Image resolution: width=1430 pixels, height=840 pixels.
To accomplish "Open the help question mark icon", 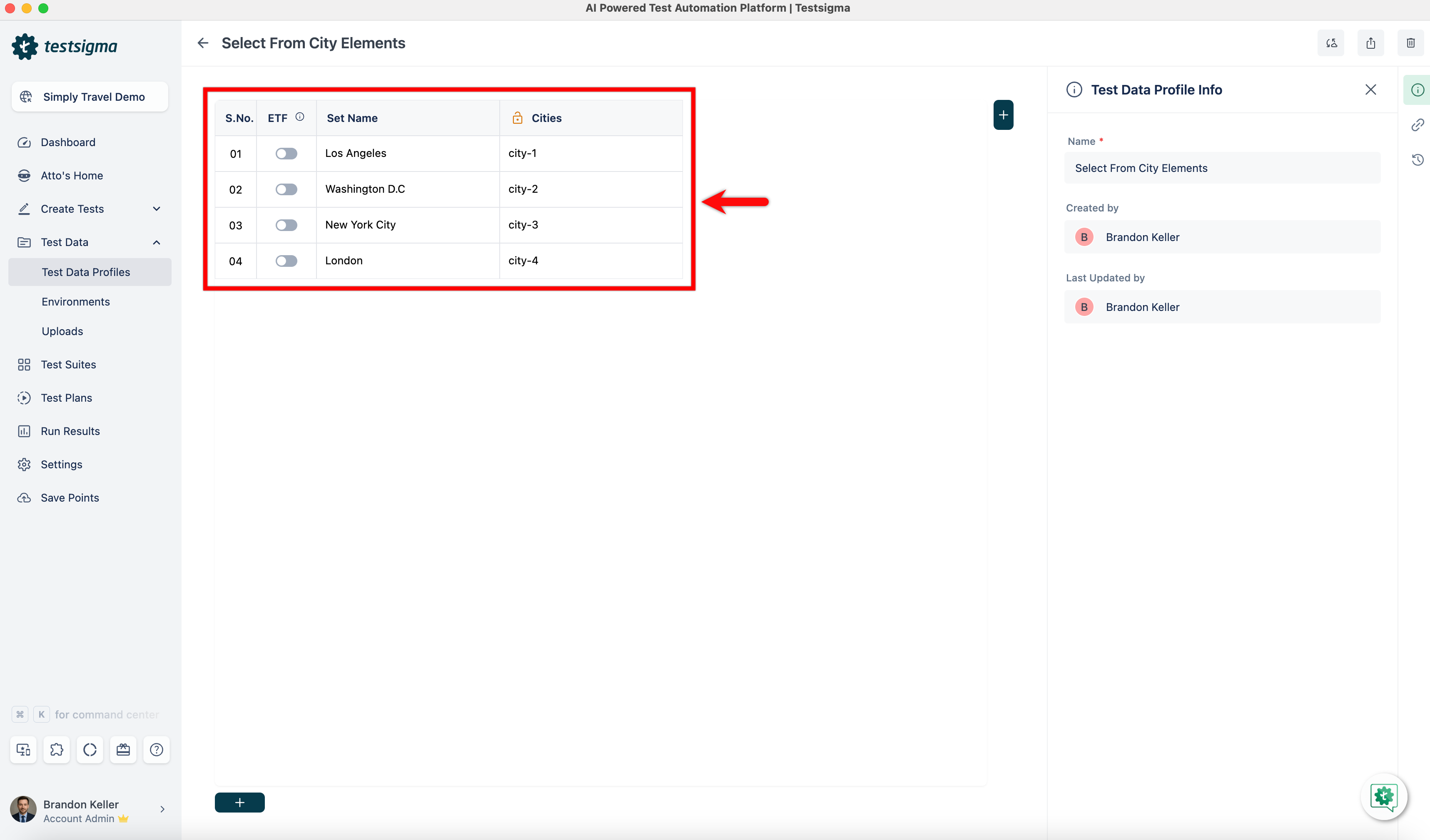I will pos(156,750).
